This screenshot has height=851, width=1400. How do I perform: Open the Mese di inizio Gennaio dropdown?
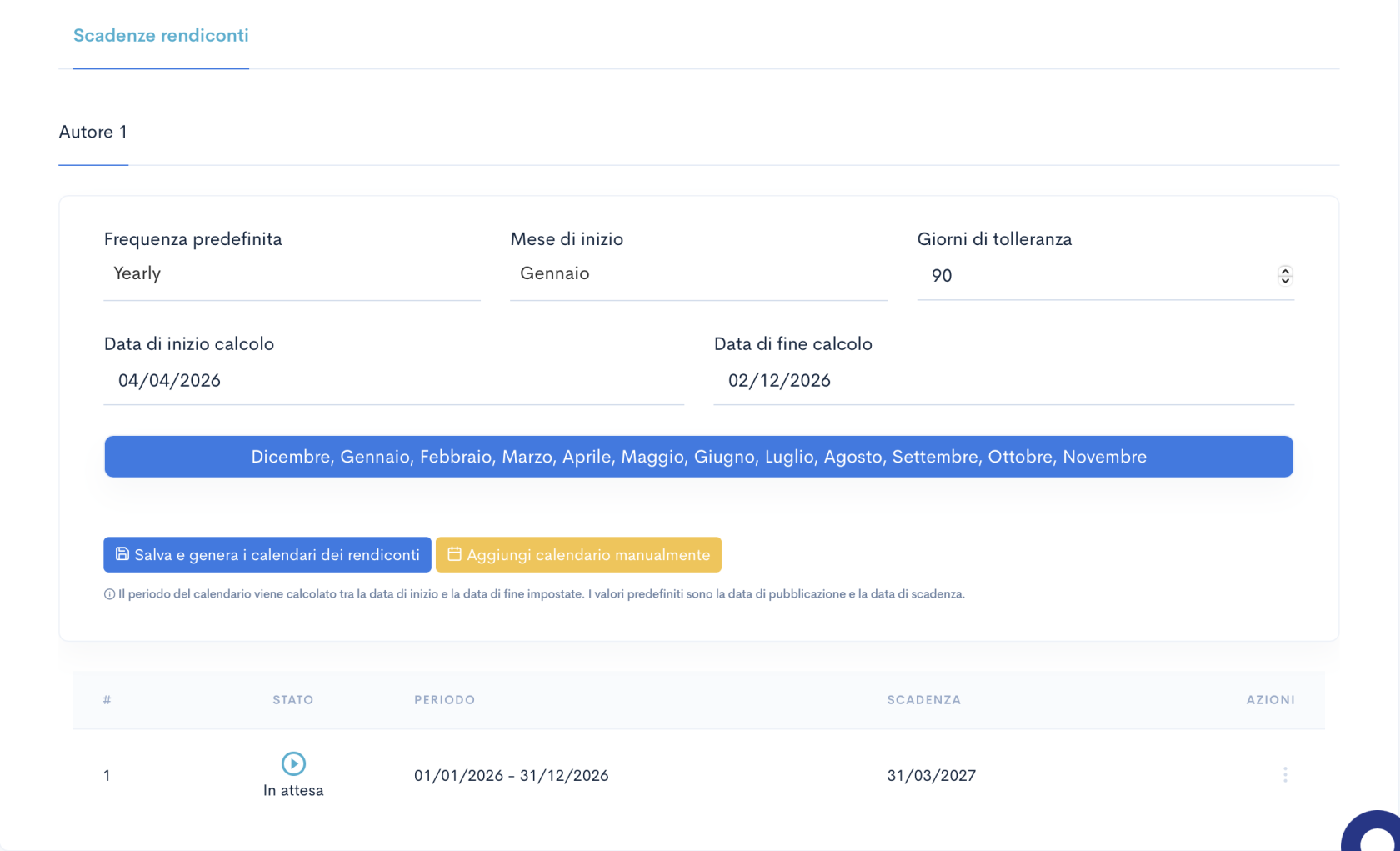click(698, 274)
